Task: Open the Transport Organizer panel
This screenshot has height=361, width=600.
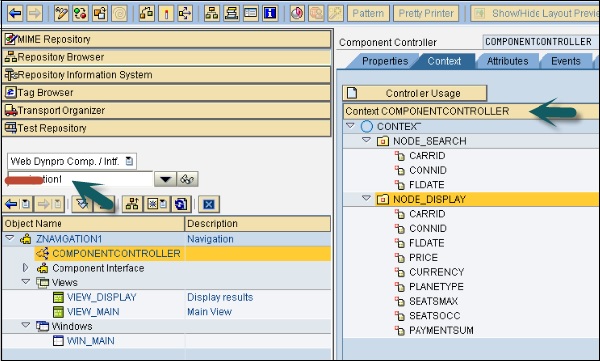Action: coord(166,110)
